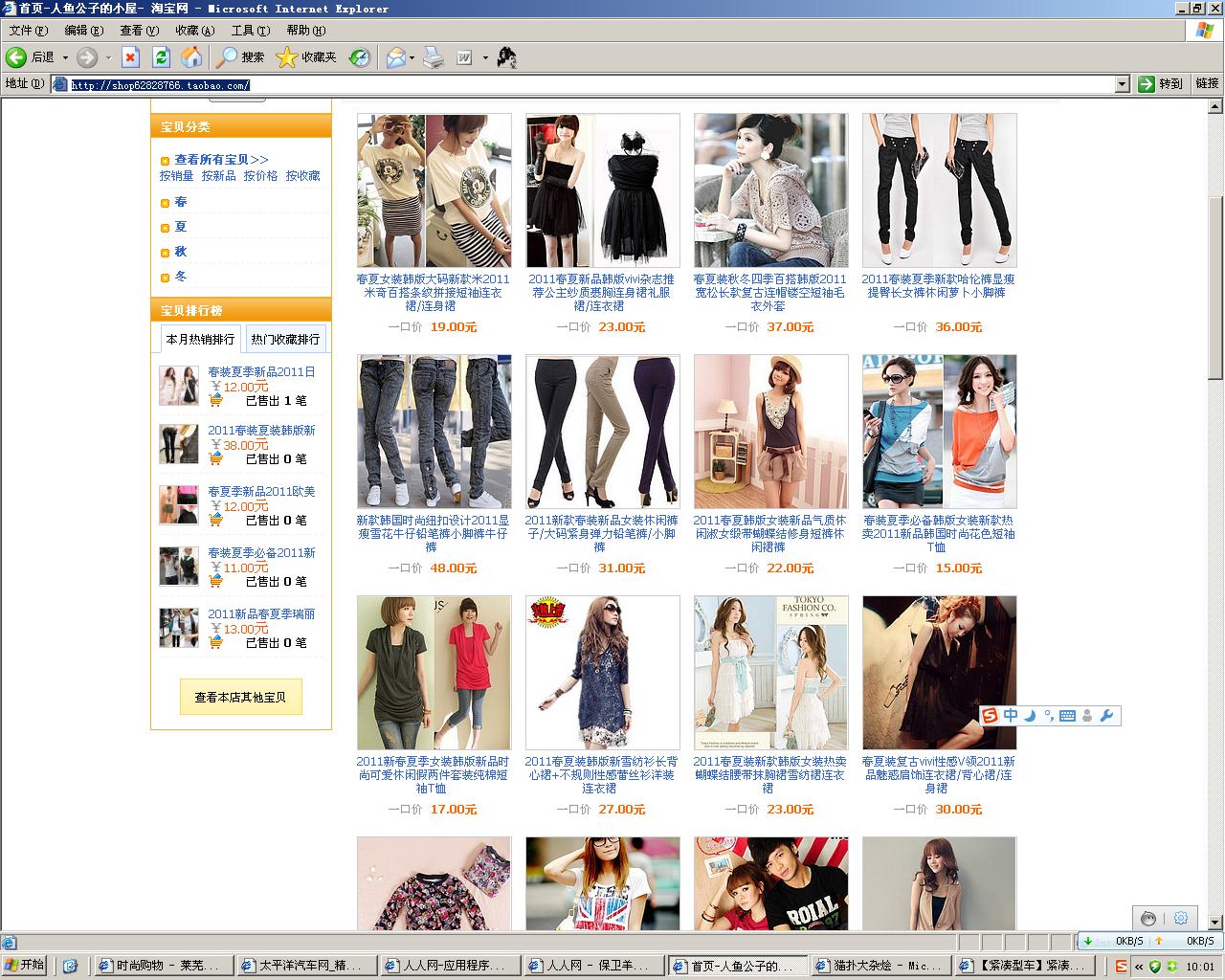Open the 夏 category
This screenshot has width=1225, height=980.
click(181, 227)
